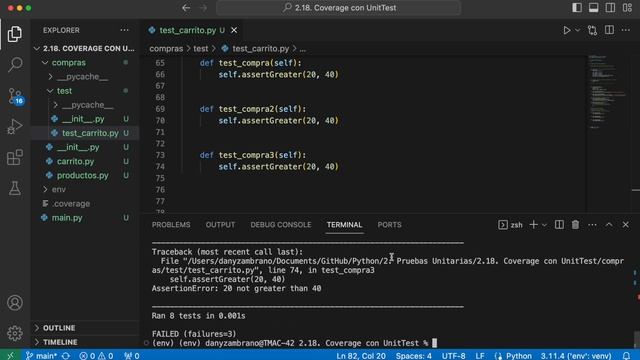Toggle the secondary side bar layout icon

click(610, 8)
